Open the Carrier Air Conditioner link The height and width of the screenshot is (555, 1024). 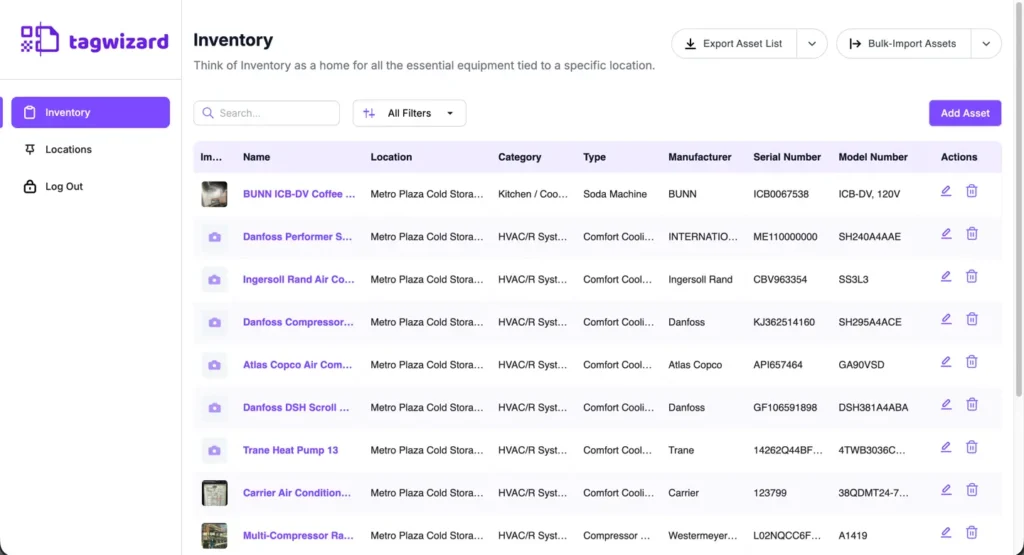click(296, 492)
